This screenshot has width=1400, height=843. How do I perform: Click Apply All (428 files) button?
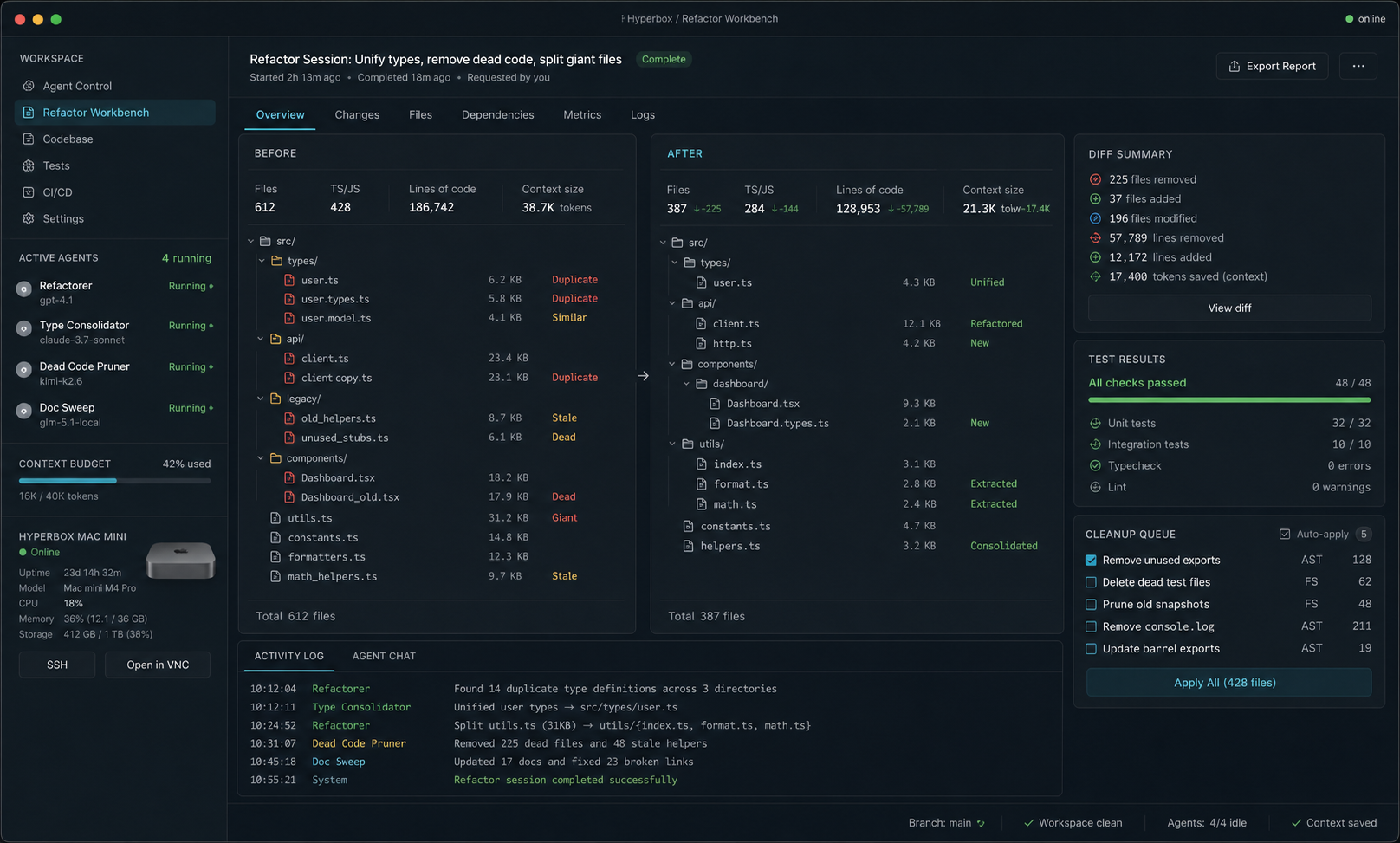(1228, 683)
